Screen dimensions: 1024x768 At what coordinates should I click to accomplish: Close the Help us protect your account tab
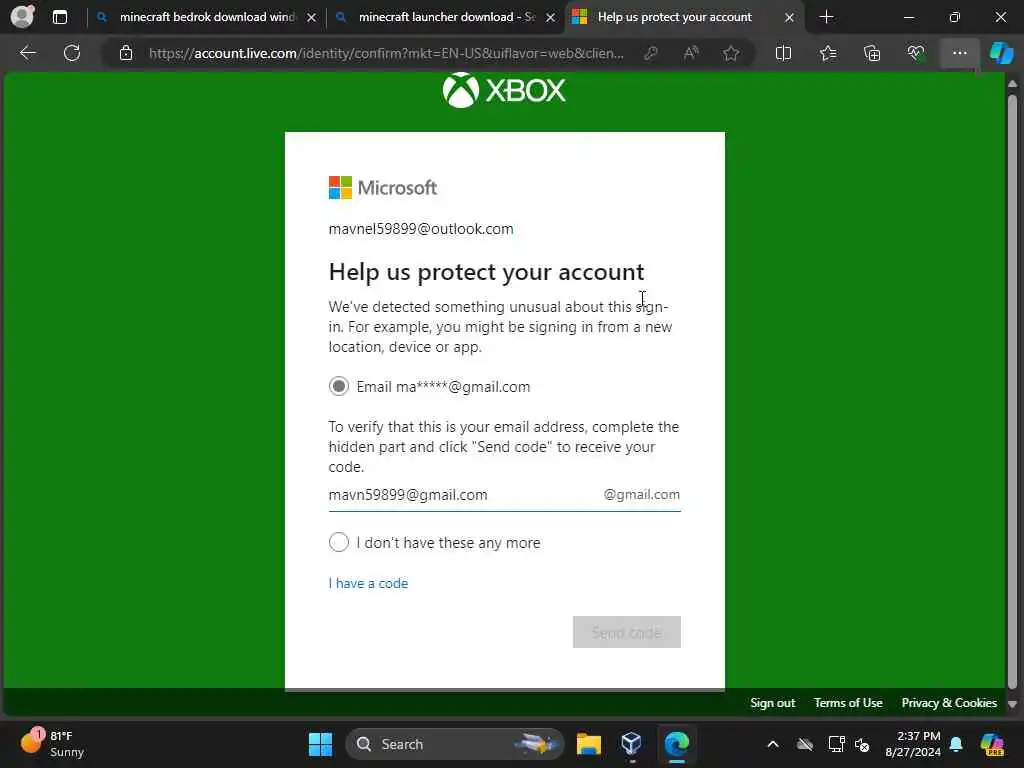[x=789, y=18]
